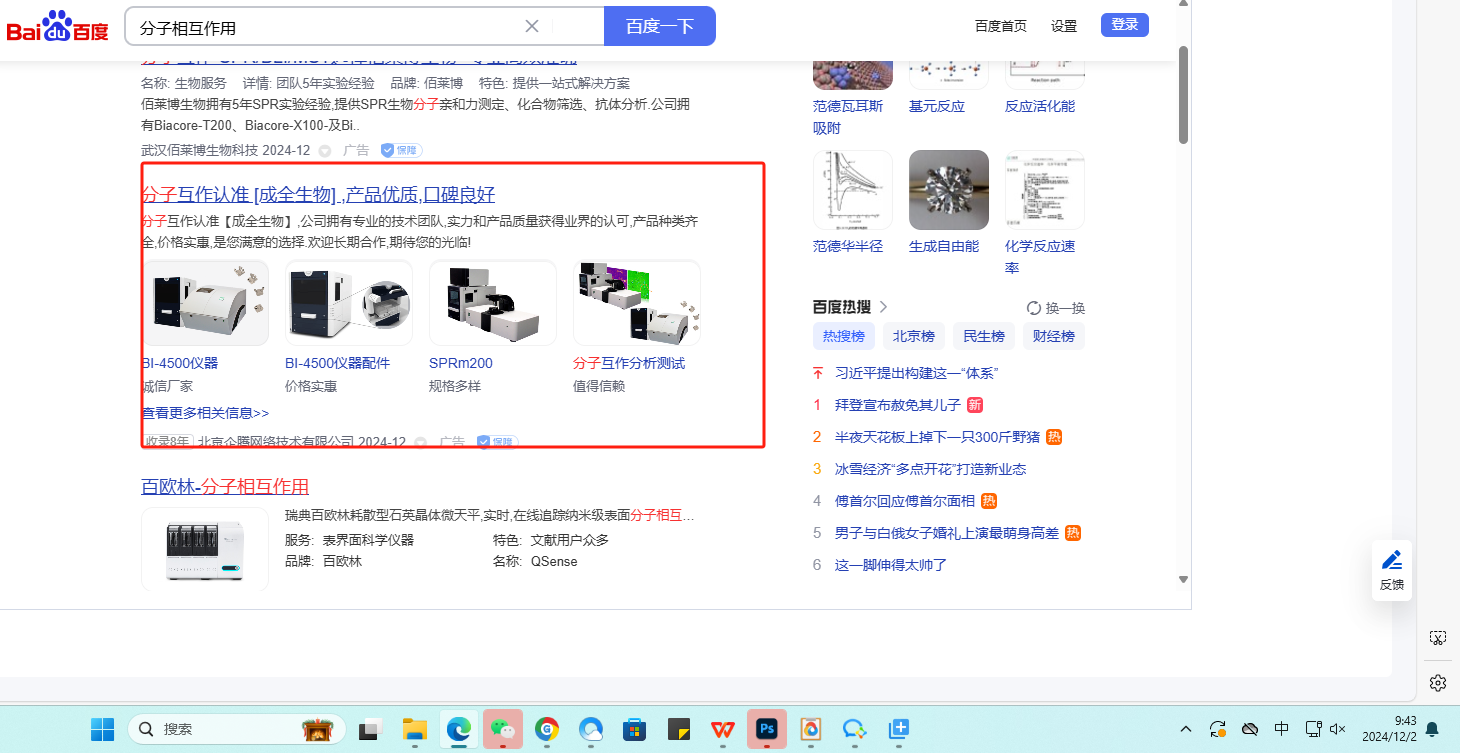Open File Explorer from the taskbar
The width and height of the screenshot is (1460, 753).
point(415,729)
